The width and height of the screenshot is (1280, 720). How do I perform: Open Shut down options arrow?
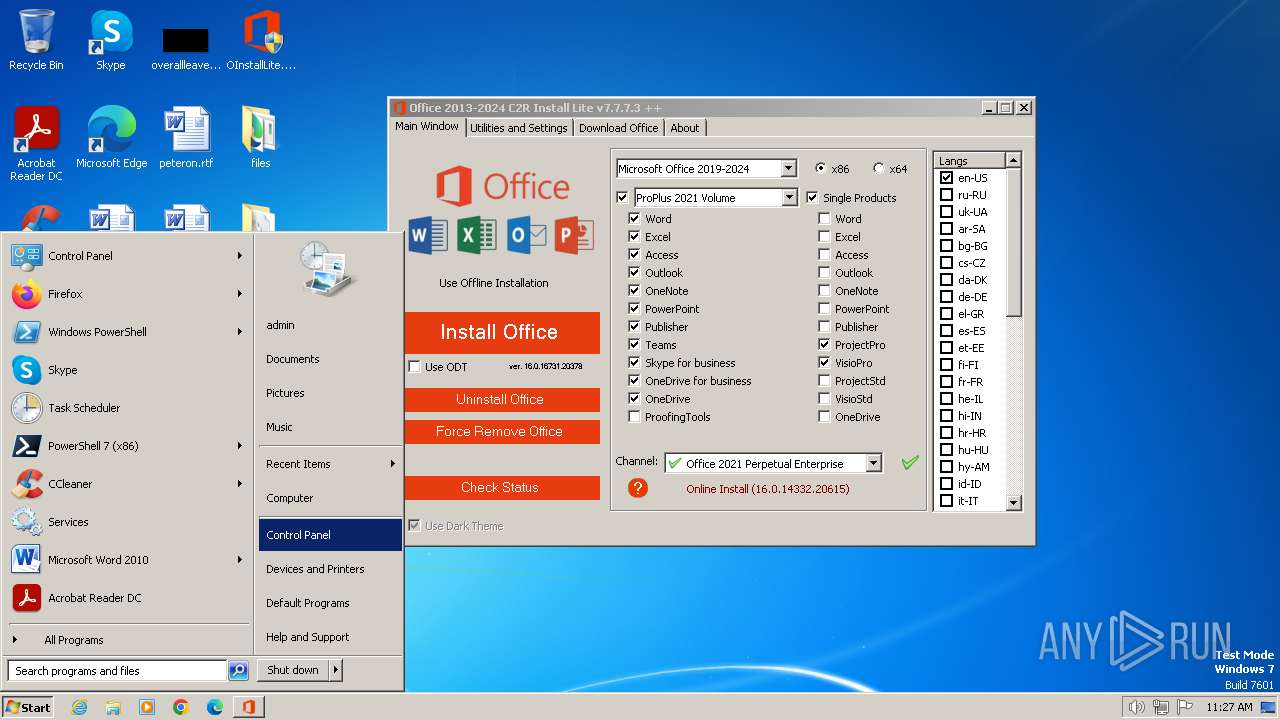click(x=336, y=670)
